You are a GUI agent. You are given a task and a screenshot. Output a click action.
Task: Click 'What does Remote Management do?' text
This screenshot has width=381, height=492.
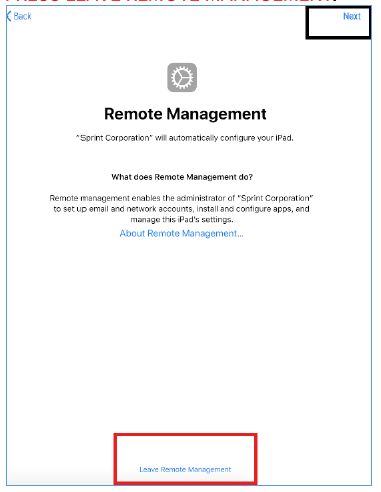[182, 177]
